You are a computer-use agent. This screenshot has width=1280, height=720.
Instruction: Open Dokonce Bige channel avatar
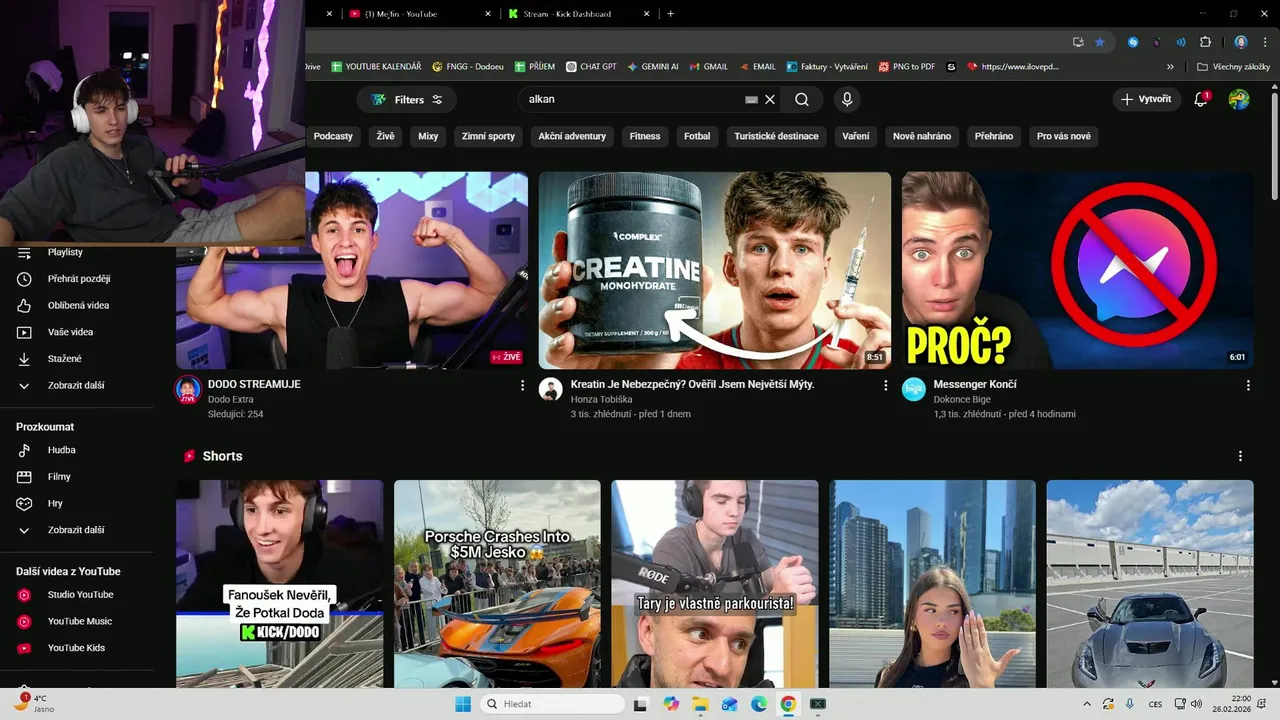[914, 390]
